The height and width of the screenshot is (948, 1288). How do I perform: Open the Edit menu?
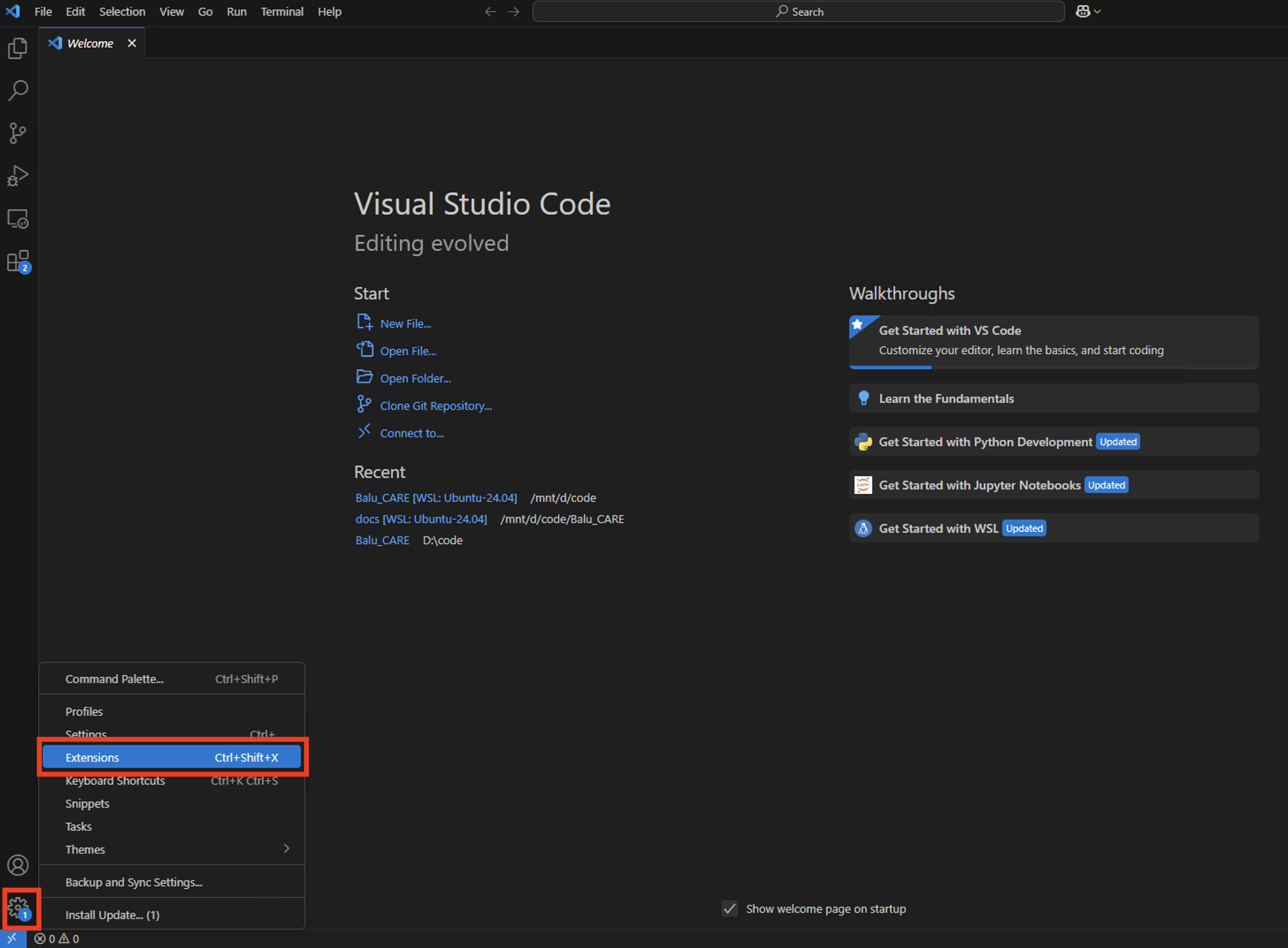[x=75, y=11]
